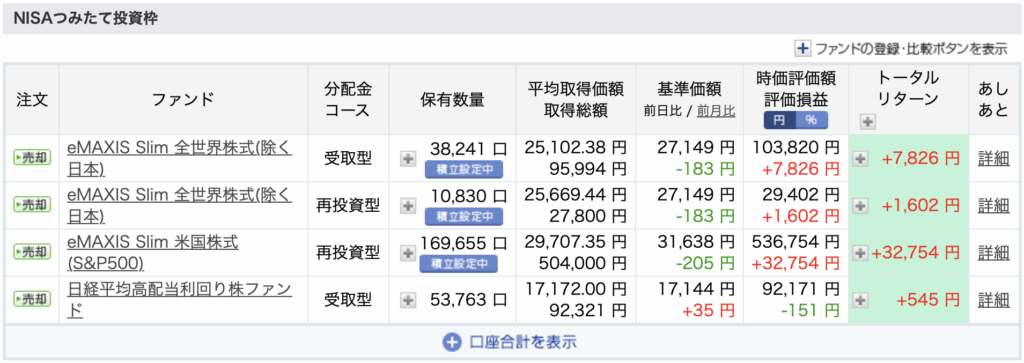Expand plus icon next to +545 円 return
This screenshot has height=363, width=1024.
(861, 300)
